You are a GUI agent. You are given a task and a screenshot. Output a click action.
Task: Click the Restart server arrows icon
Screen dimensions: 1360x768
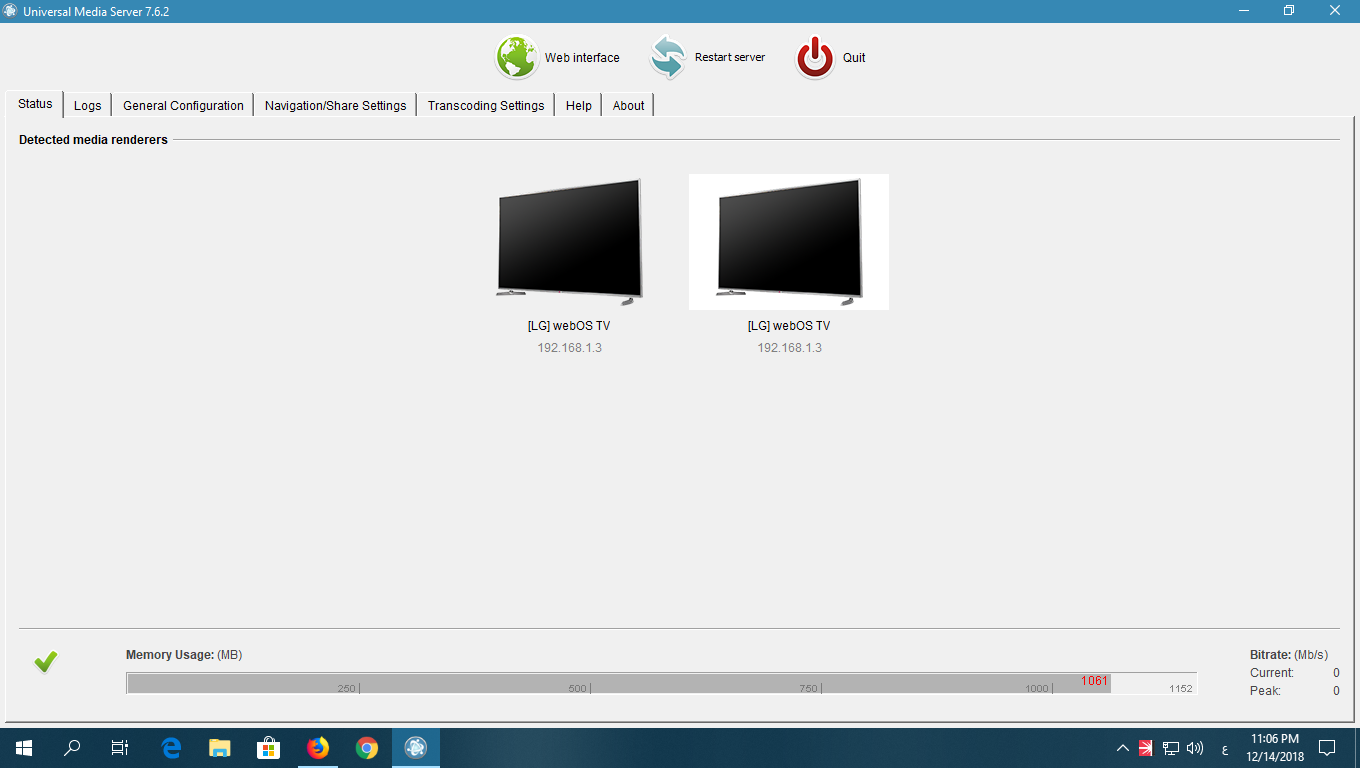pos(667,57)
